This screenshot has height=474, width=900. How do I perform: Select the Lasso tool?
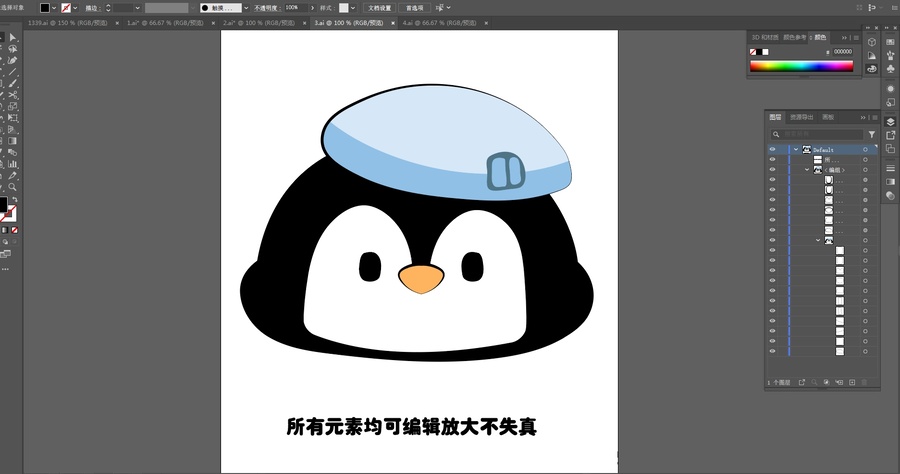[x=13, y=49]
